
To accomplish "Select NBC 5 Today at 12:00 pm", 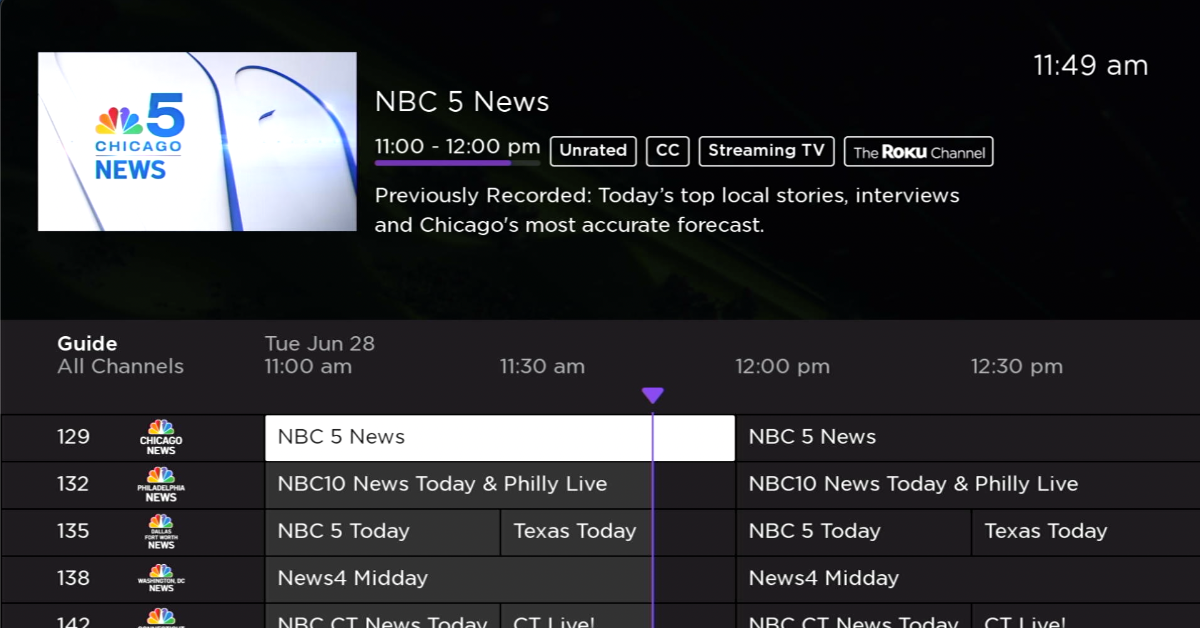I will point(854,532).
